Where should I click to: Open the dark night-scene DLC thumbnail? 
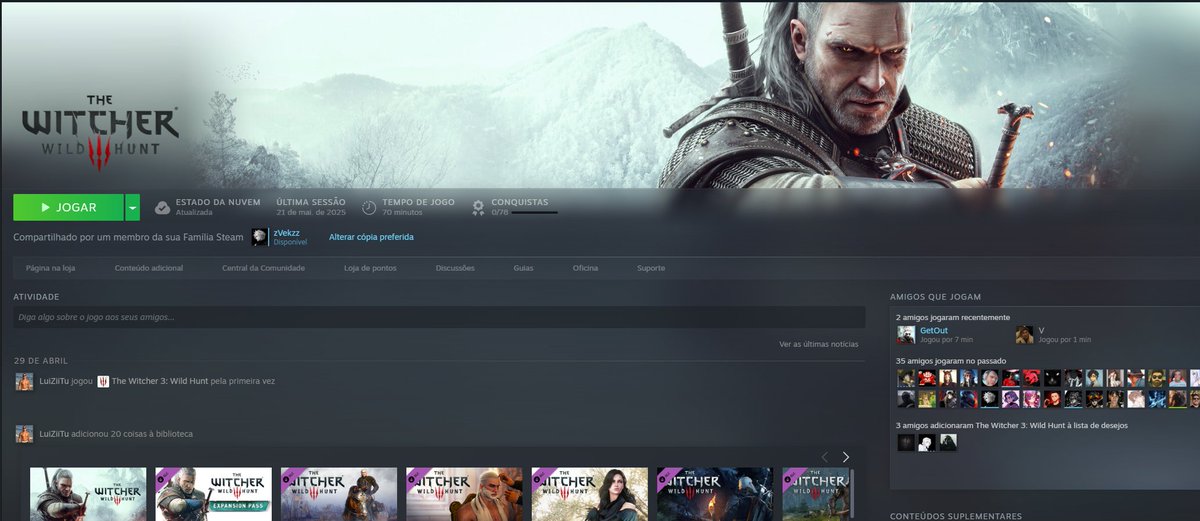tap(715, 494)
